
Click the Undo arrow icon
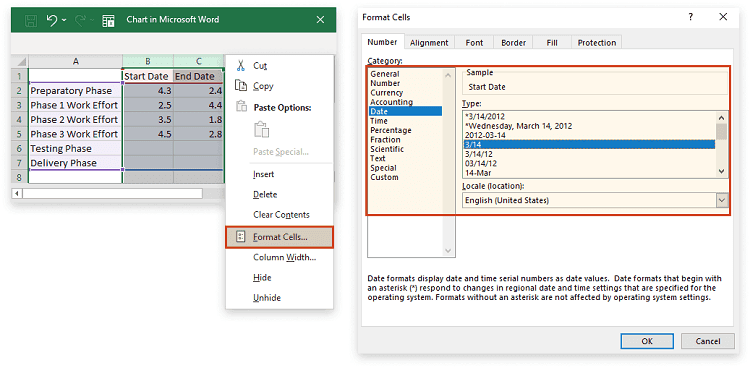tap(52, 20)
